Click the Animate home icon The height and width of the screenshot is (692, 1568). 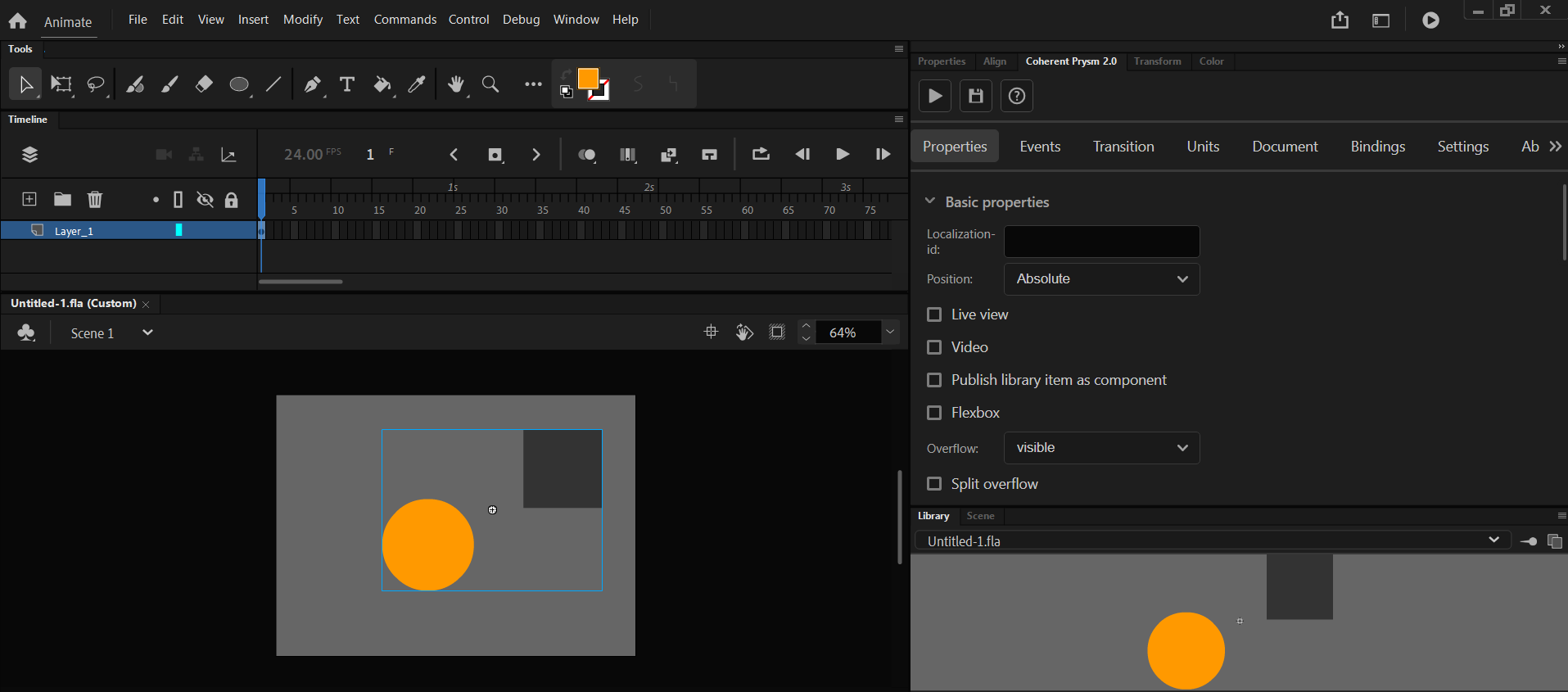coord(17,21)
